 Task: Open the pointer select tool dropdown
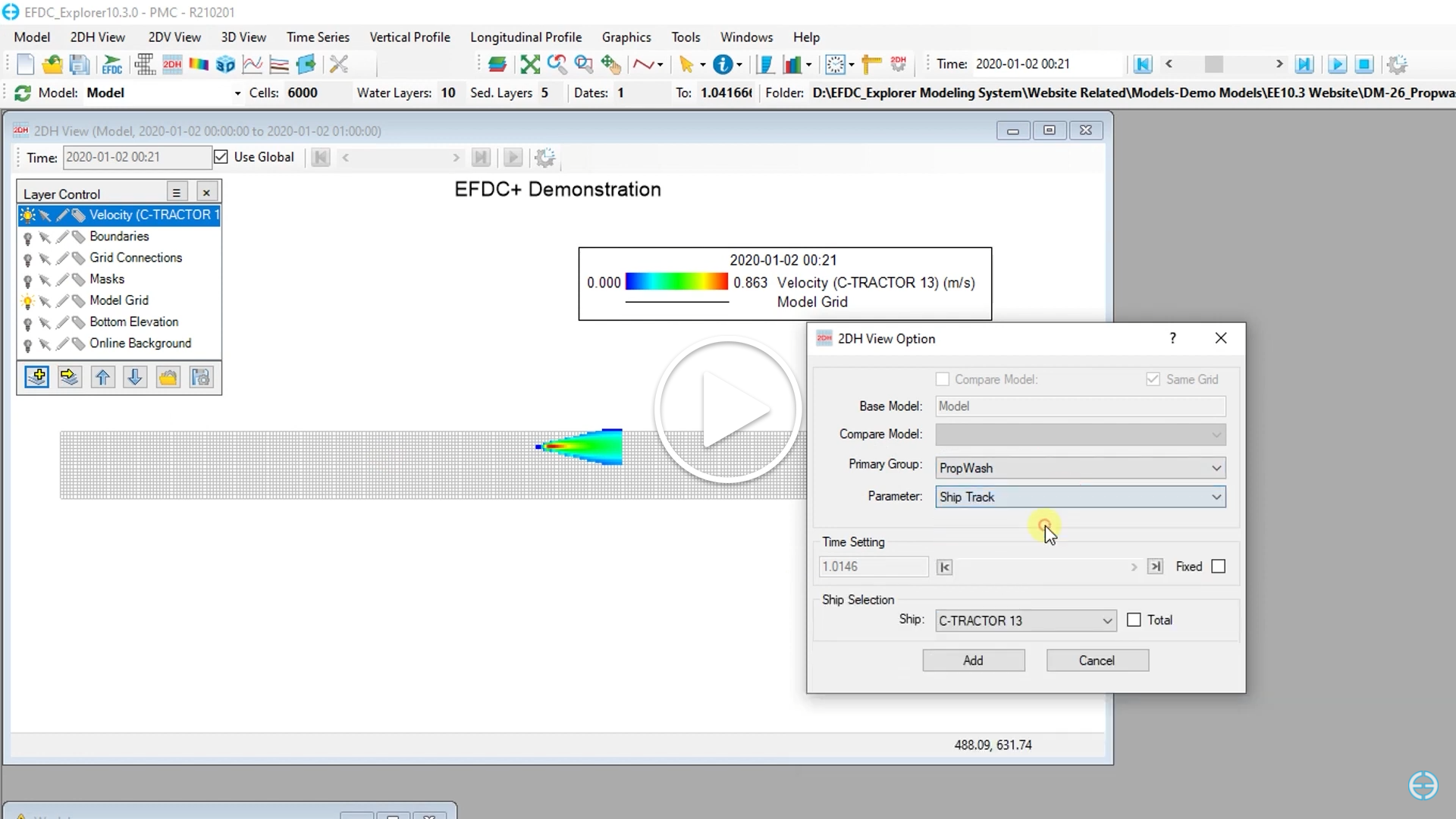[703, 64]
